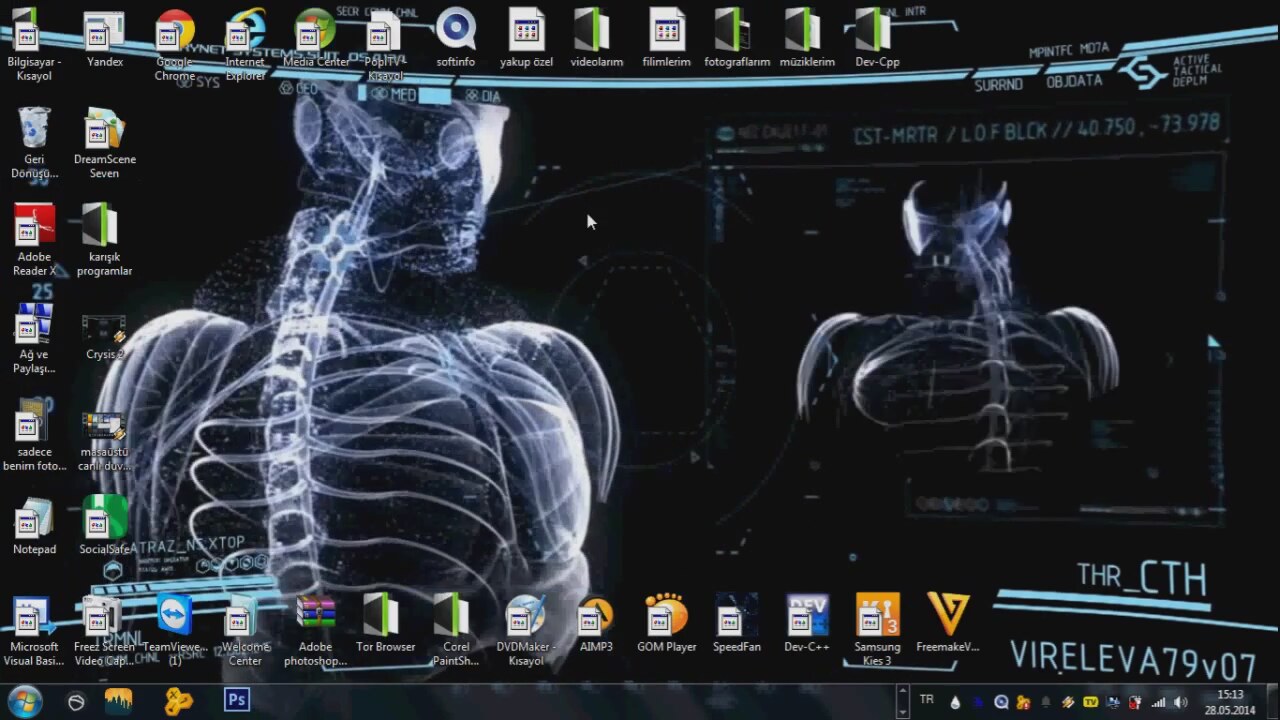Click the TR language indicator

click(x=927, y=700)
